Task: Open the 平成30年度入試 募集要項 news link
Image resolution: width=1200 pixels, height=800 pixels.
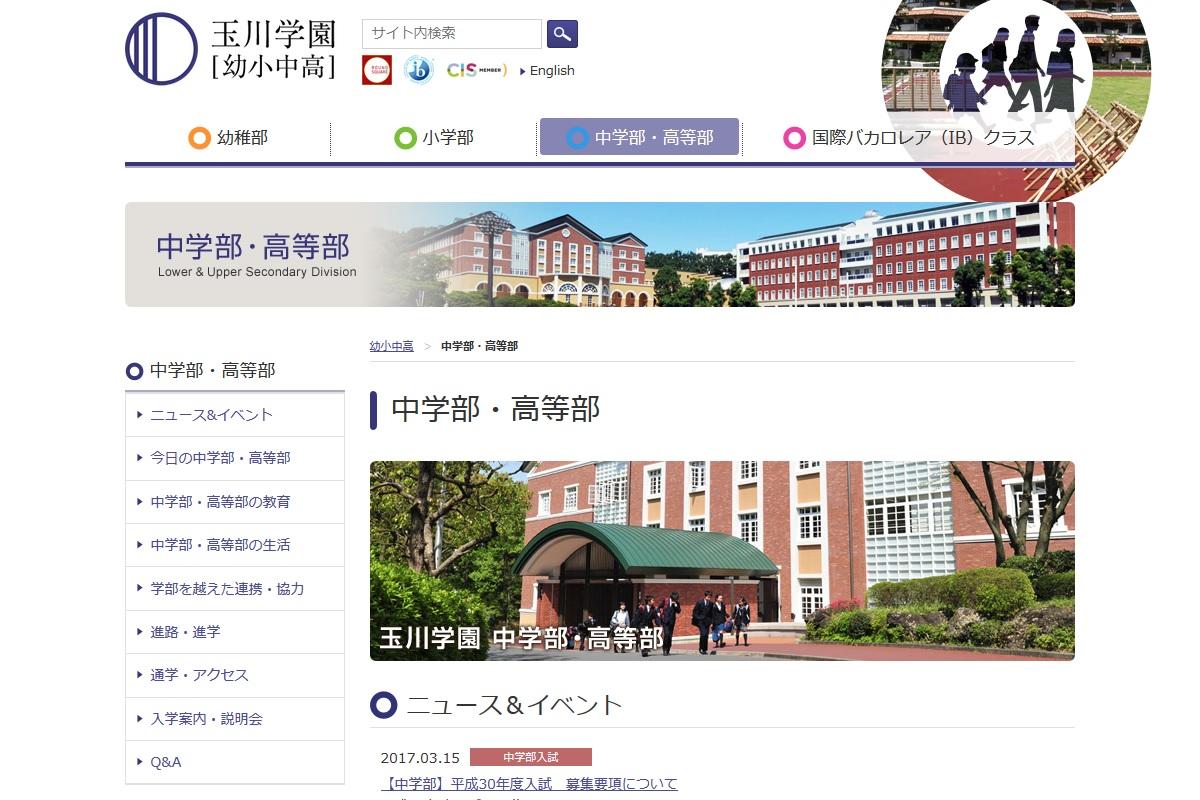Action: (529, 784)
